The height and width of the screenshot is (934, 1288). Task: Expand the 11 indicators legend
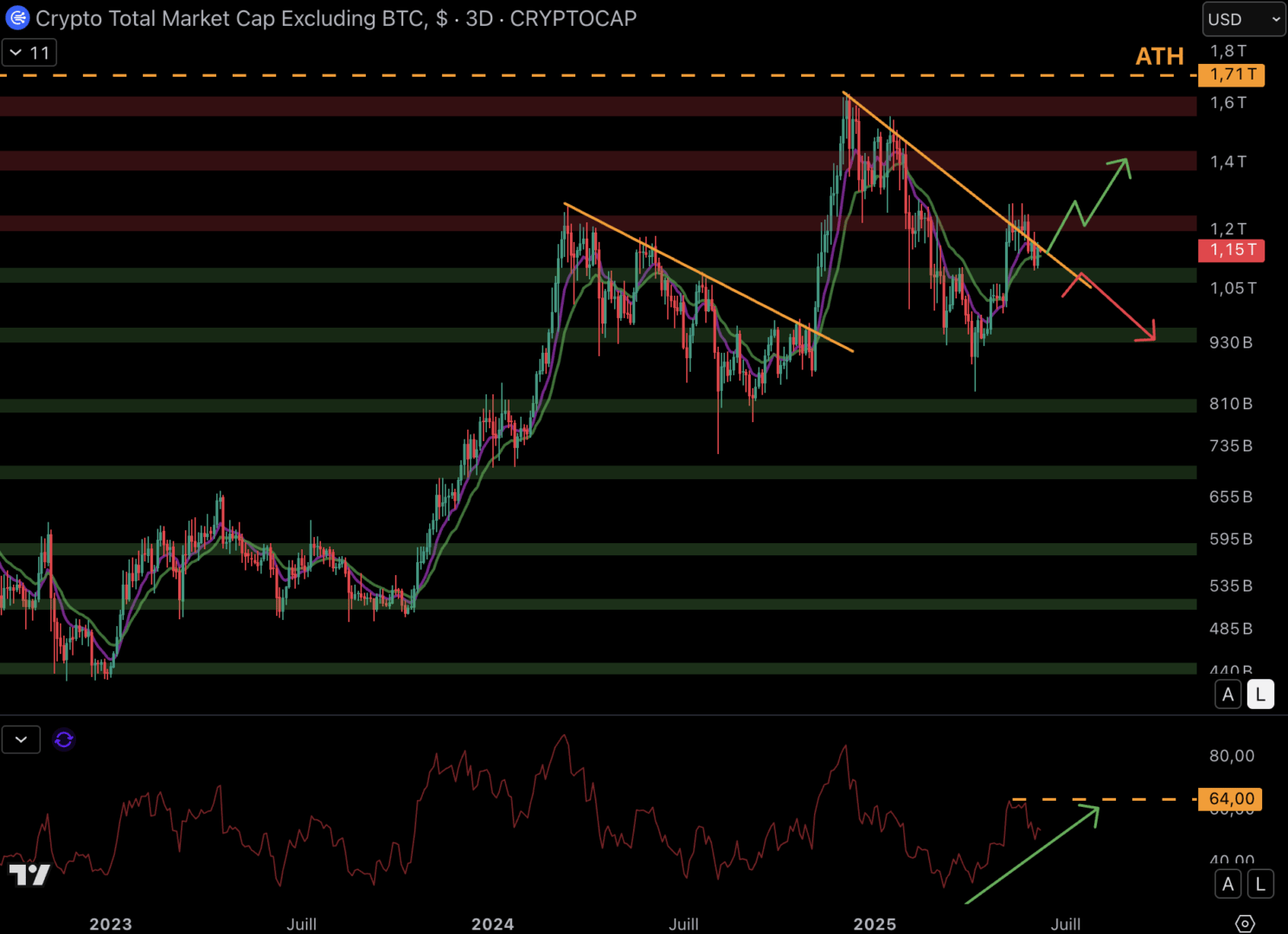pyautogui.click(x=30, y=53)
